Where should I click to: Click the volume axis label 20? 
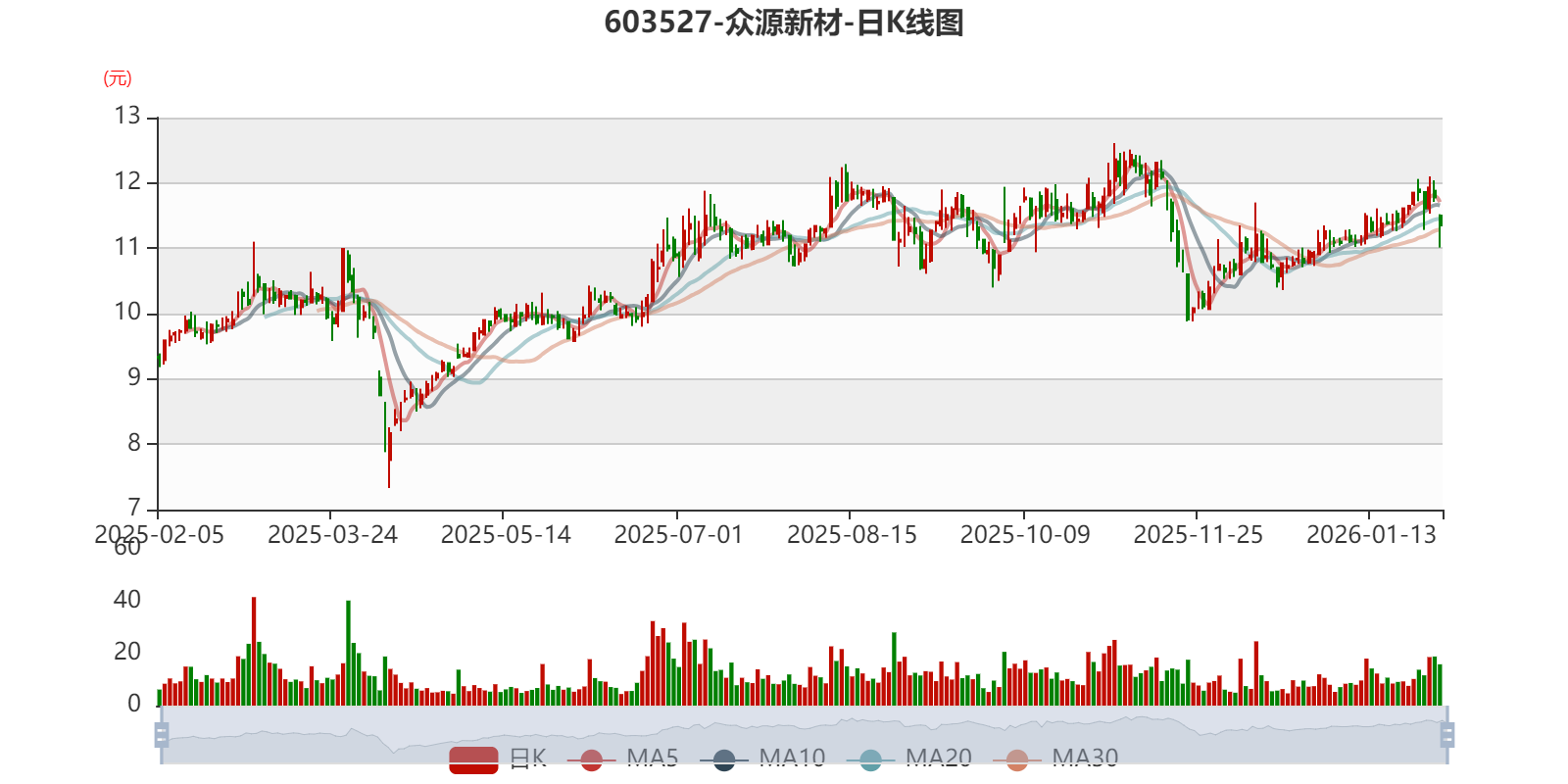point(127,651)
